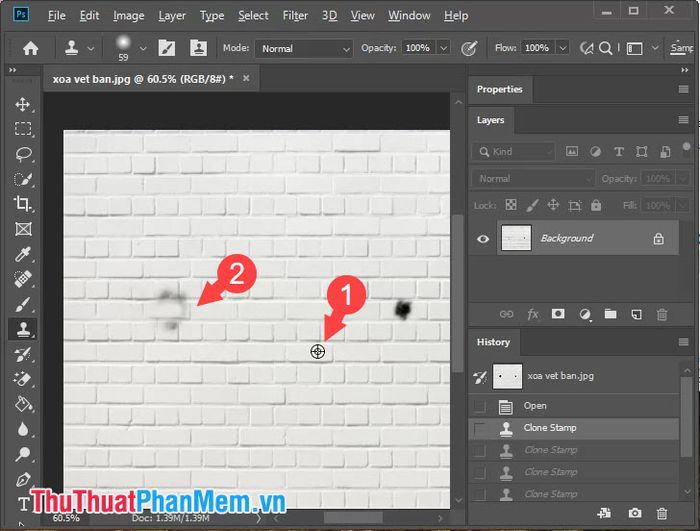Toggle type layer filter

click(x=619, y=152)
